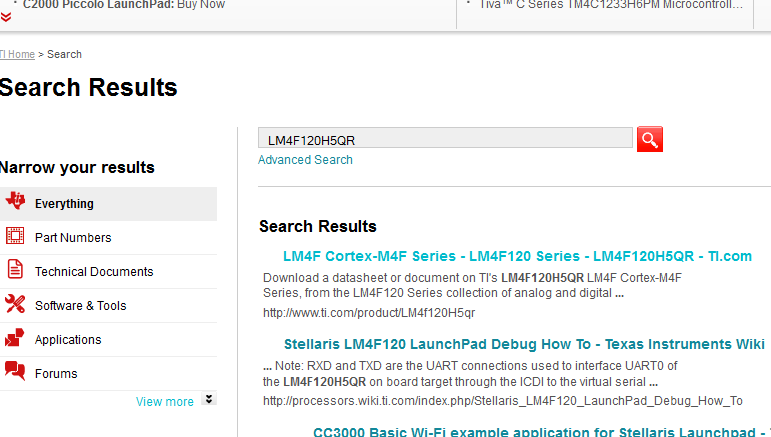Expand the View more arrow button

tap(209, 399)
